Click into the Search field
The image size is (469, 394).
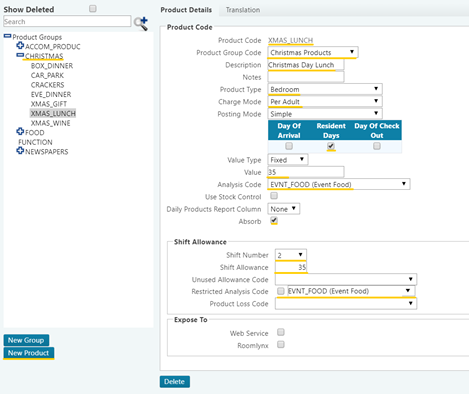[x=67, y=22]
